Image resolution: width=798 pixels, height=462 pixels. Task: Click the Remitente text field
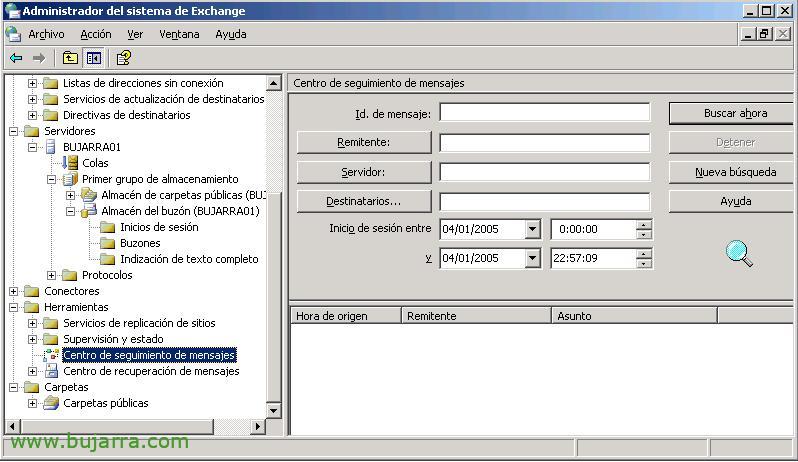[x=545, y=142]
